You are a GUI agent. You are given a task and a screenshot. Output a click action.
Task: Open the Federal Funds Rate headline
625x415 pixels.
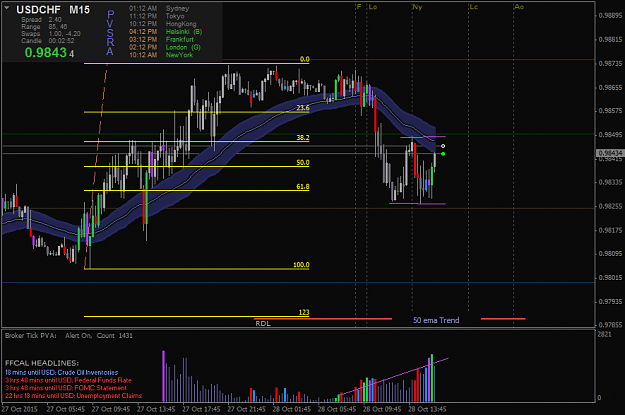68,380
